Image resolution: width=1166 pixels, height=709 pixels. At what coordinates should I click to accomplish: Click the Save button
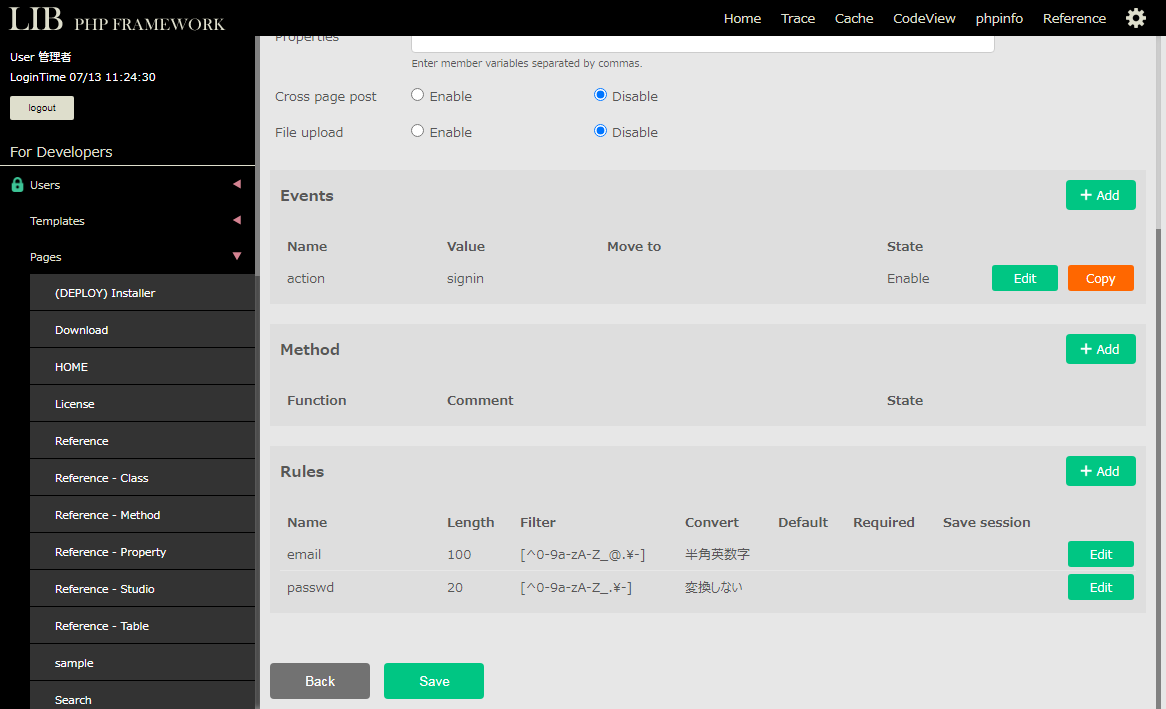coord(433,681)
